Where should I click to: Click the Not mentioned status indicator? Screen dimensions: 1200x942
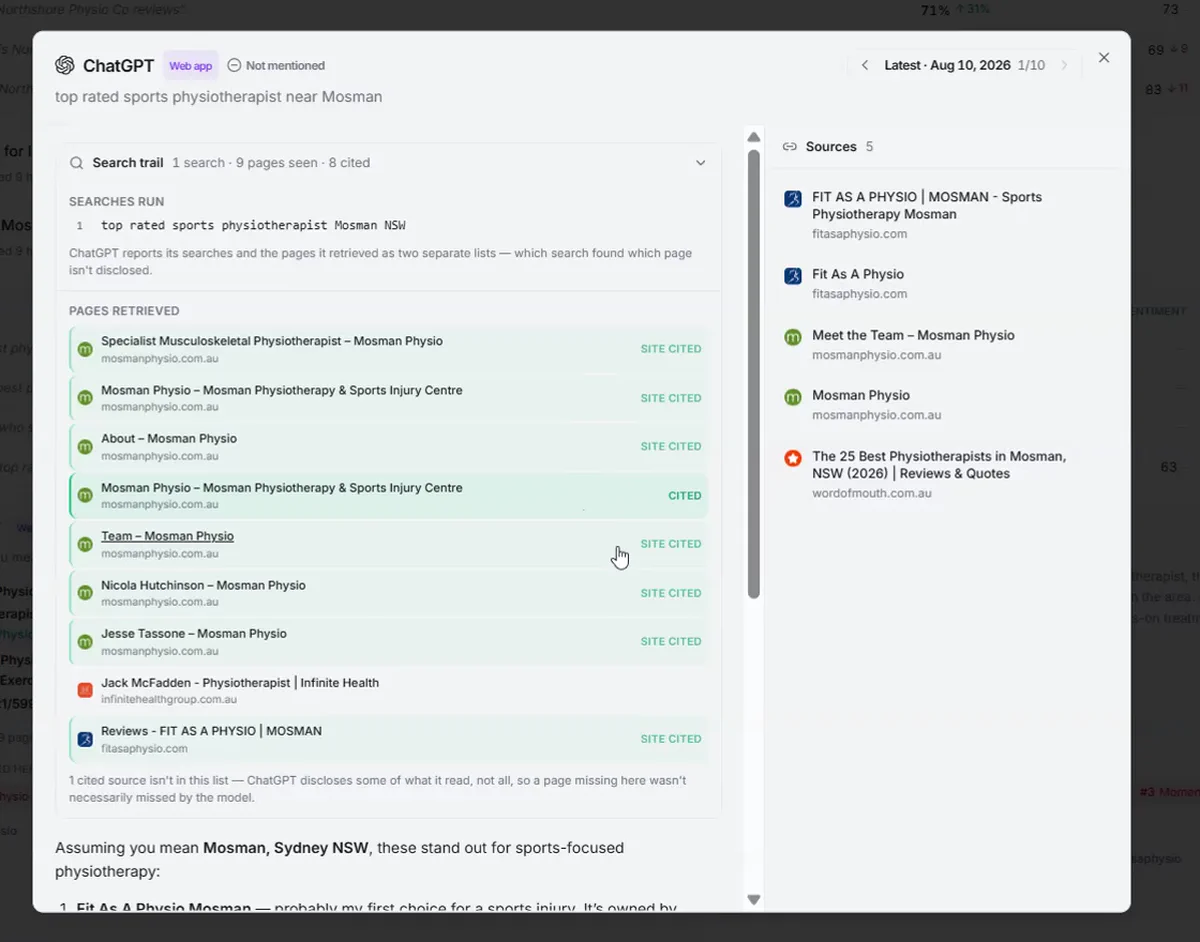pos(276,66)
